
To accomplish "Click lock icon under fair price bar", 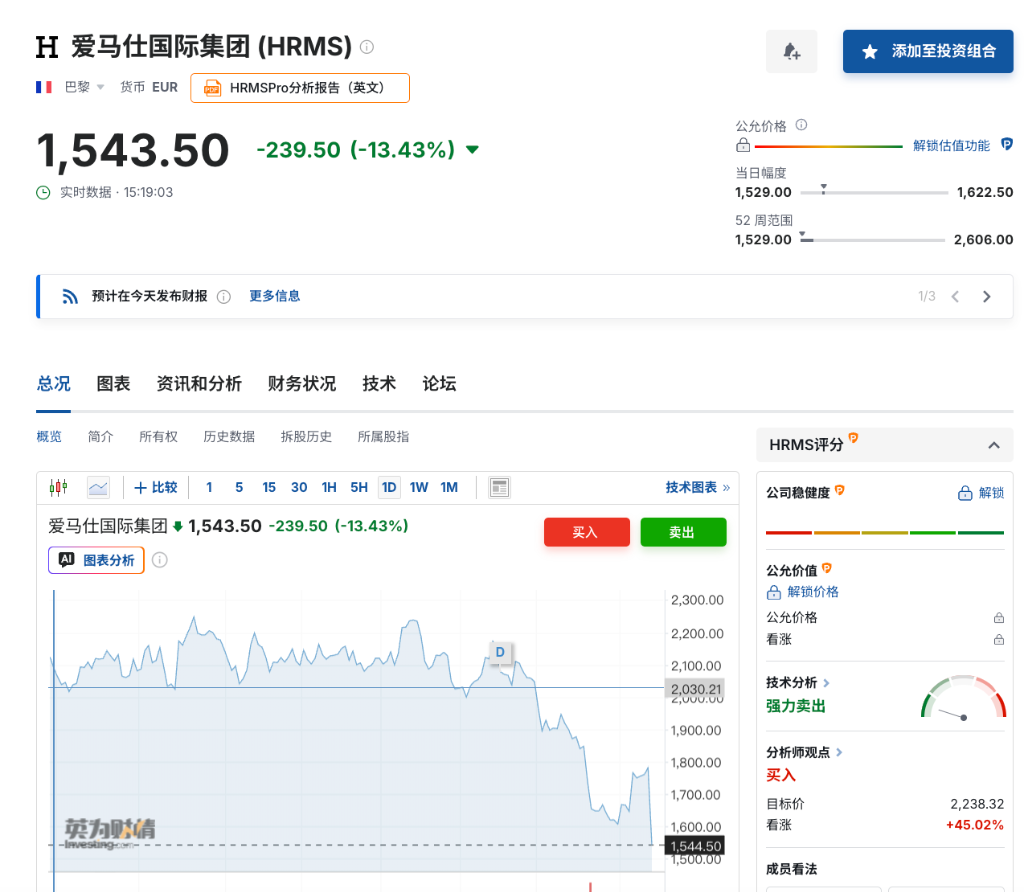I will [x=743, y=145].
